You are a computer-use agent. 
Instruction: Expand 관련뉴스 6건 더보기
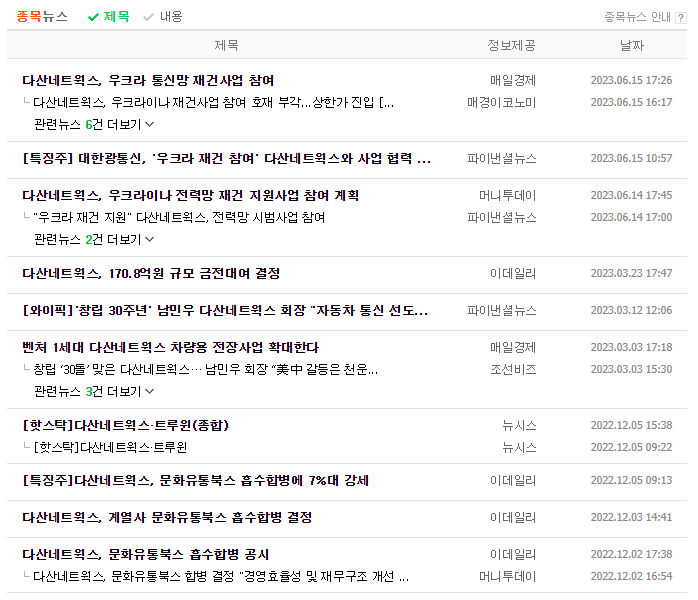94,124
